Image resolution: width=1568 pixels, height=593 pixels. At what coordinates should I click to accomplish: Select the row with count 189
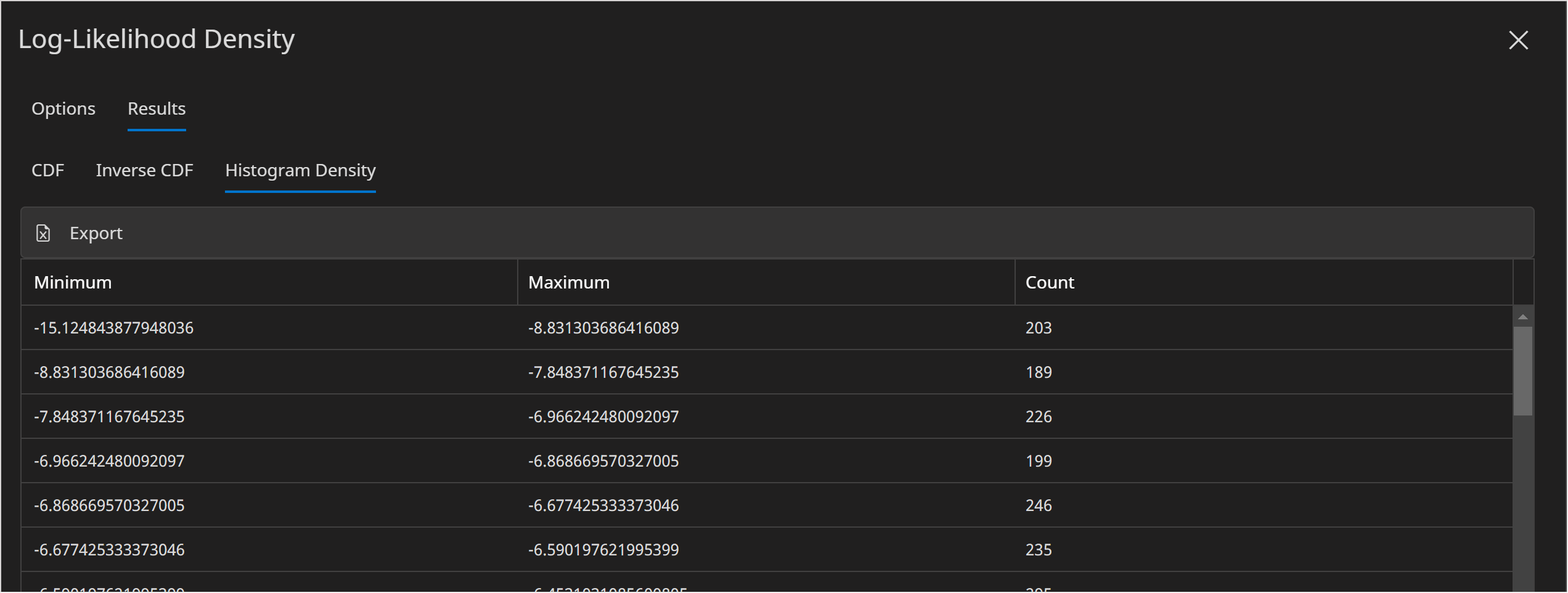click(1039, 372)
